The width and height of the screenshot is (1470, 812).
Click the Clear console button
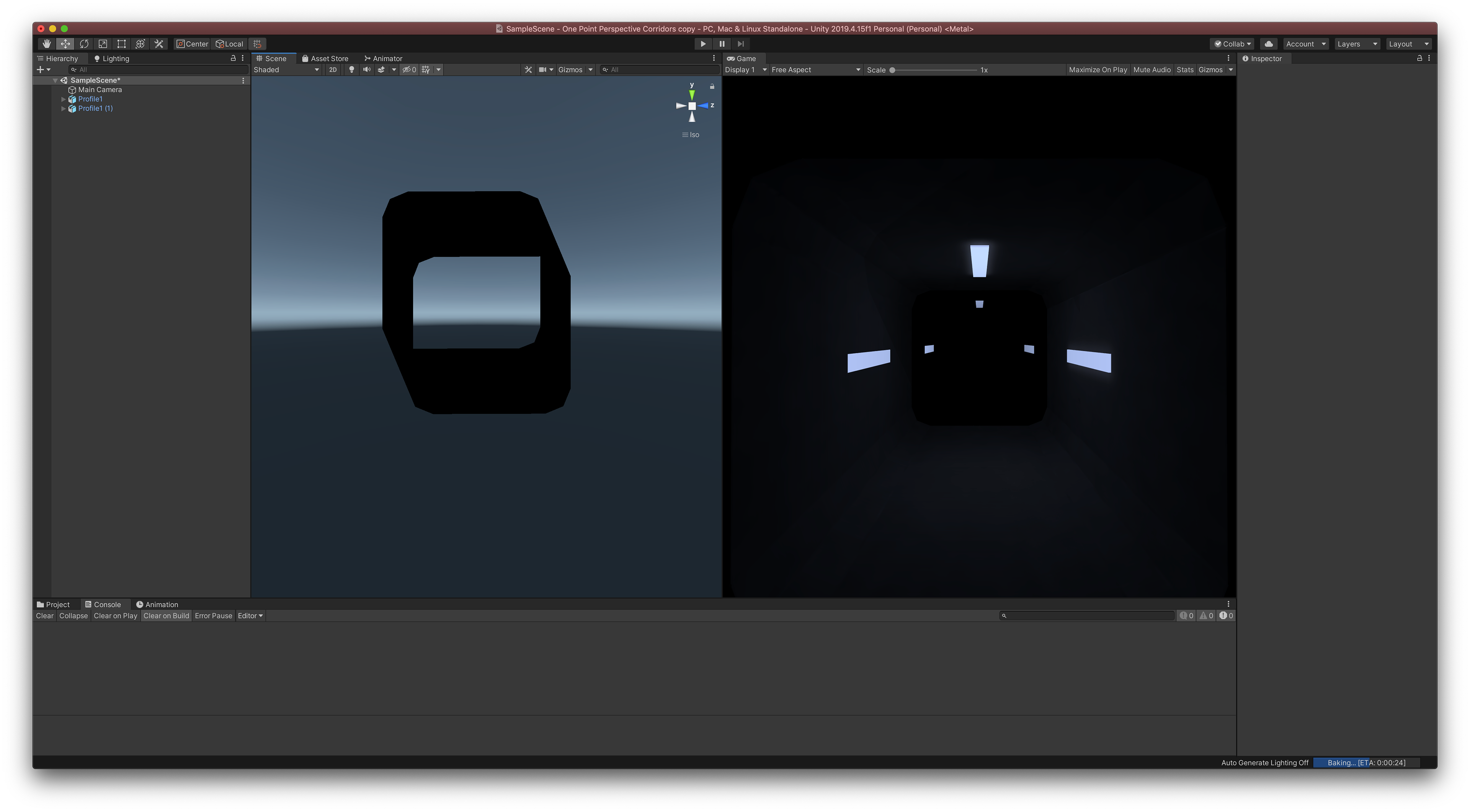point(44,616)
